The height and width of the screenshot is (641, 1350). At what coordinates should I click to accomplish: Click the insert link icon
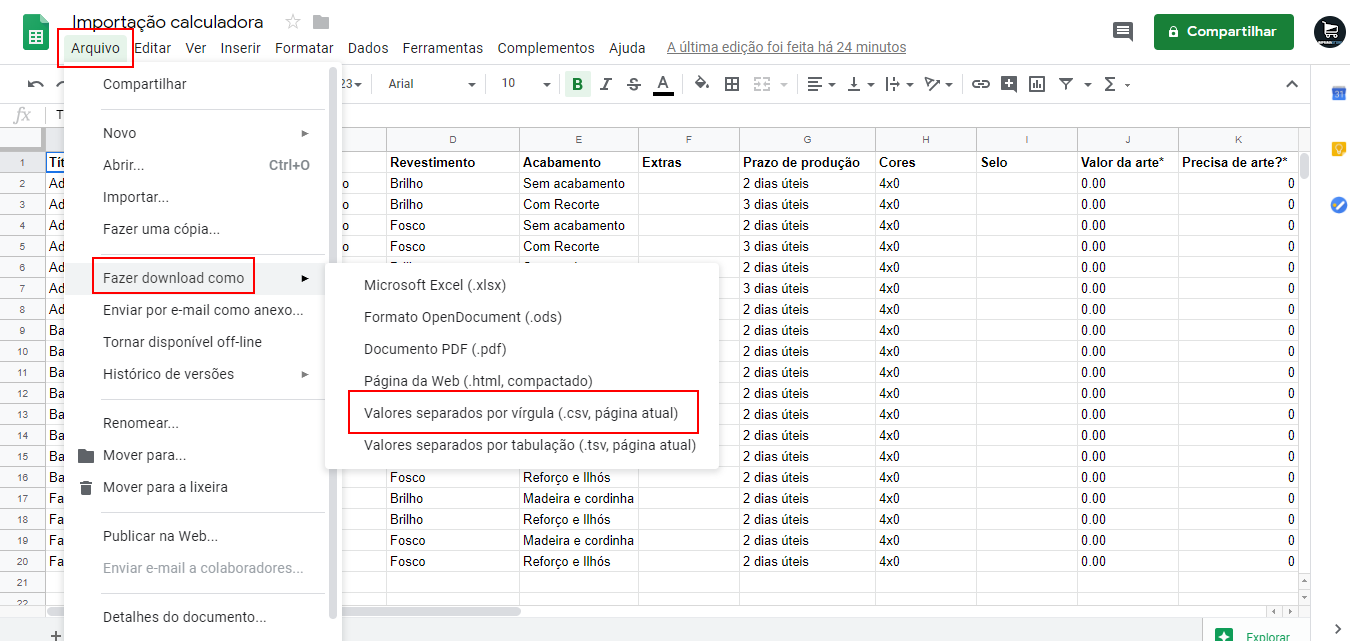pos(981,84)
